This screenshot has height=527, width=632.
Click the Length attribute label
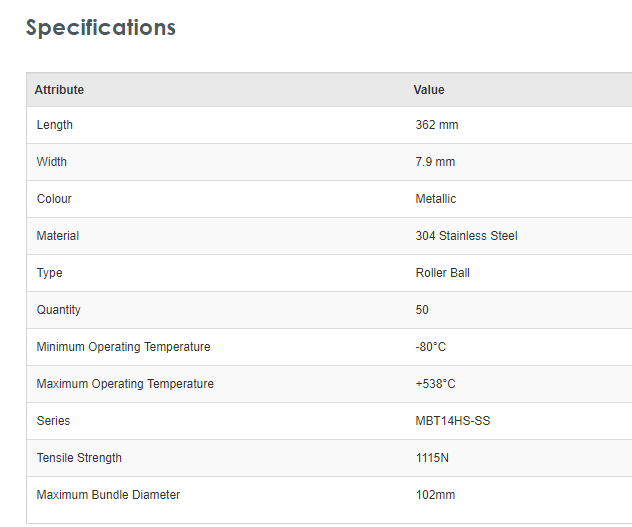[x=55, y=125]
